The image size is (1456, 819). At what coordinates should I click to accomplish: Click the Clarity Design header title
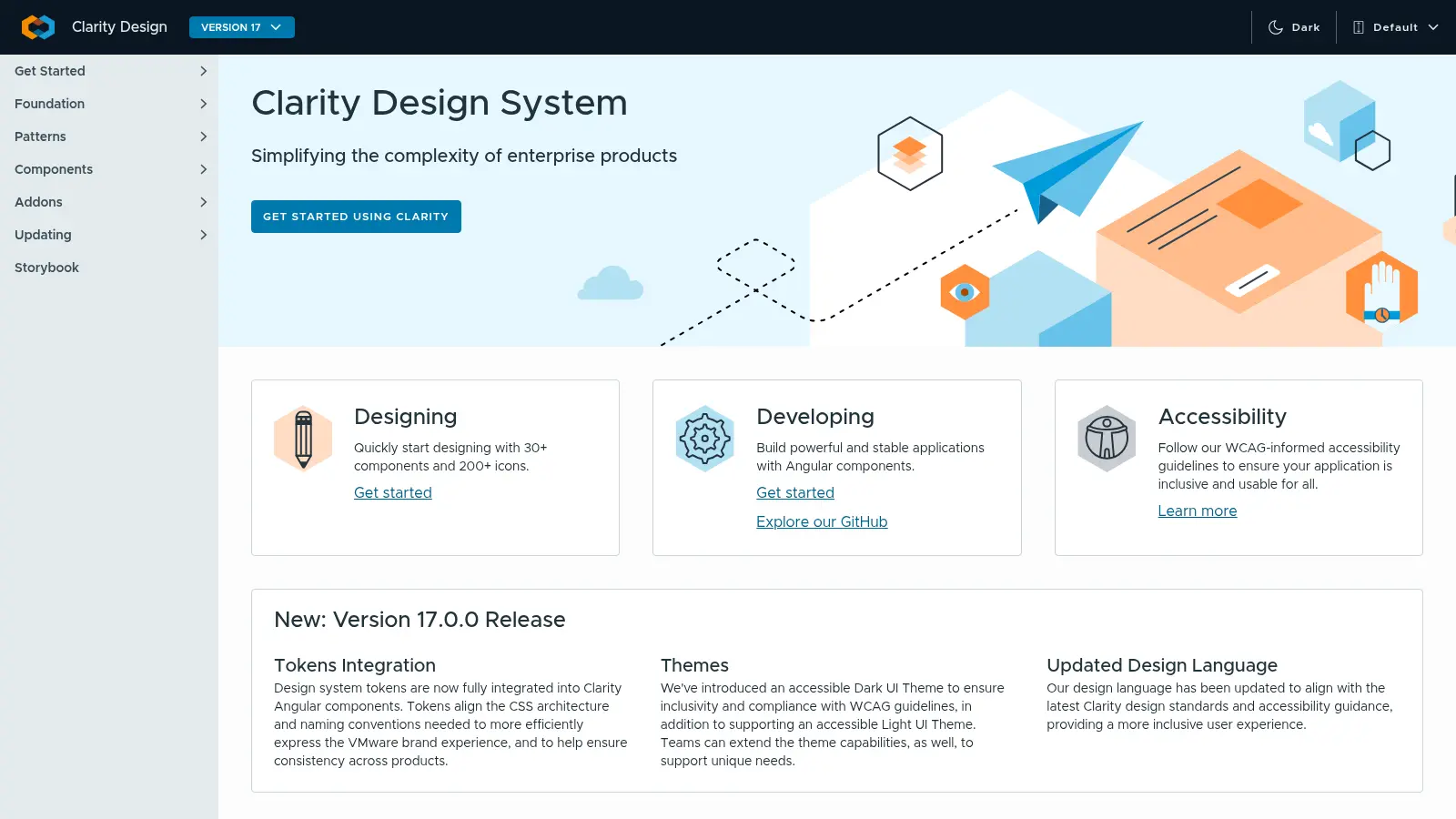(x=119, y=27)
